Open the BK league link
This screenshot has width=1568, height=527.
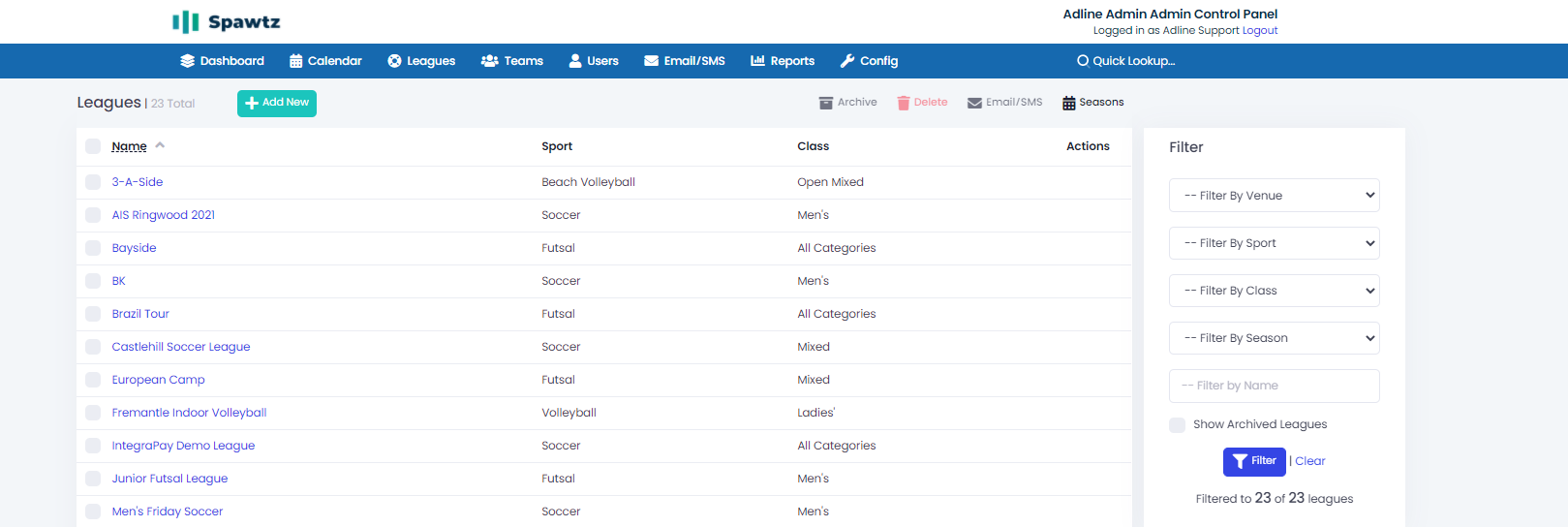click(118, 281)
